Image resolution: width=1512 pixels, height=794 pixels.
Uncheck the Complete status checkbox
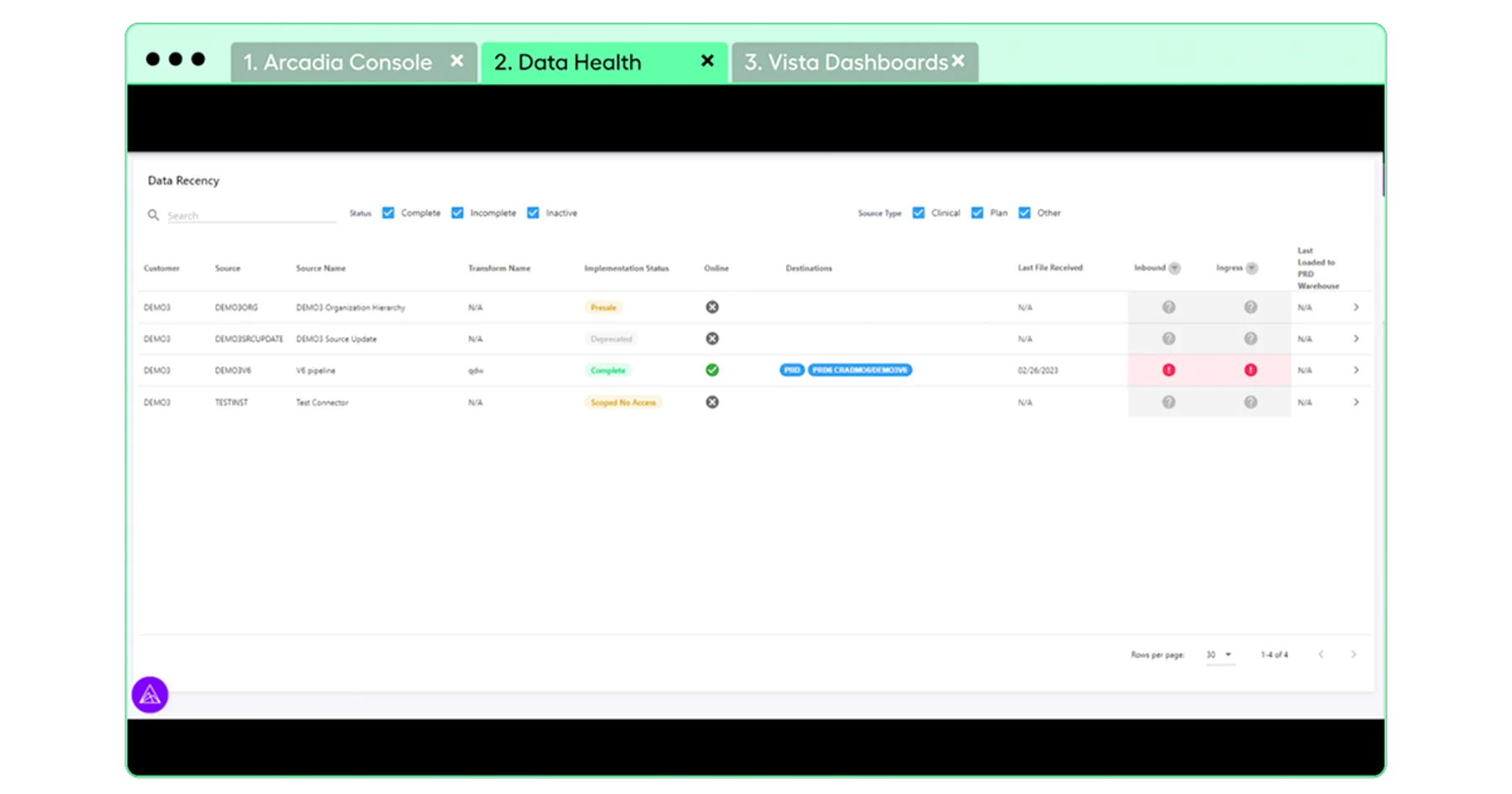click(388, 213)
